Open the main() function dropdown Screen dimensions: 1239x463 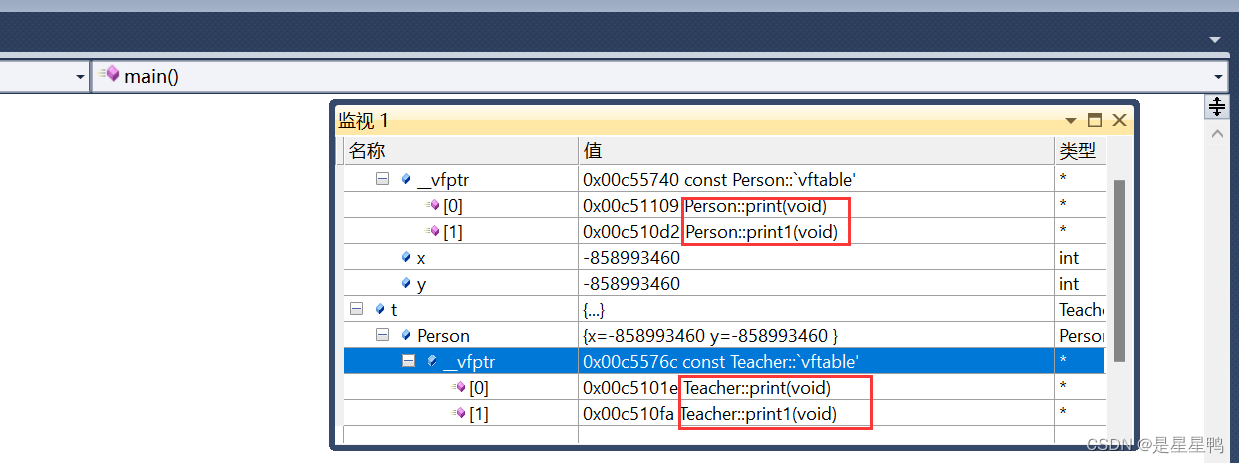(1218, 77)
